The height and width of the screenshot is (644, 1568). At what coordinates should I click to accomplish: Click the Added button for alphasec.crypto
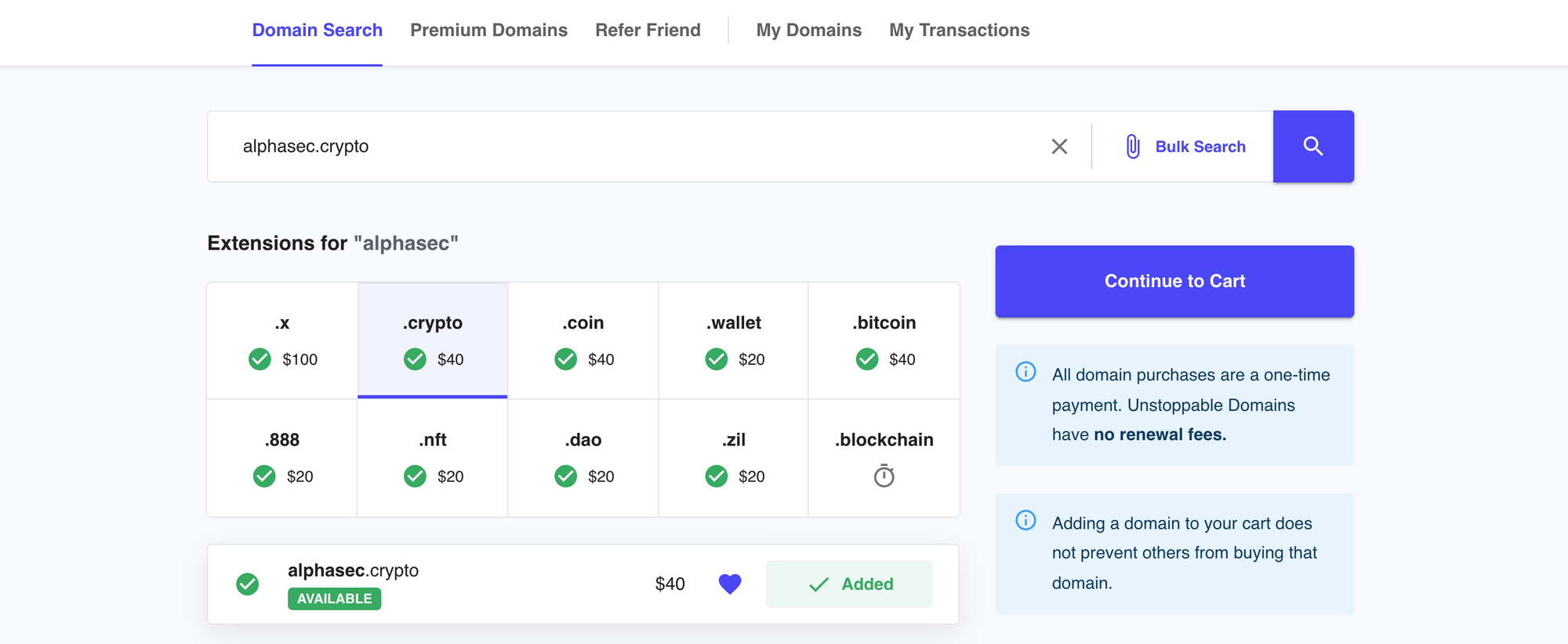tap(849, 584)
